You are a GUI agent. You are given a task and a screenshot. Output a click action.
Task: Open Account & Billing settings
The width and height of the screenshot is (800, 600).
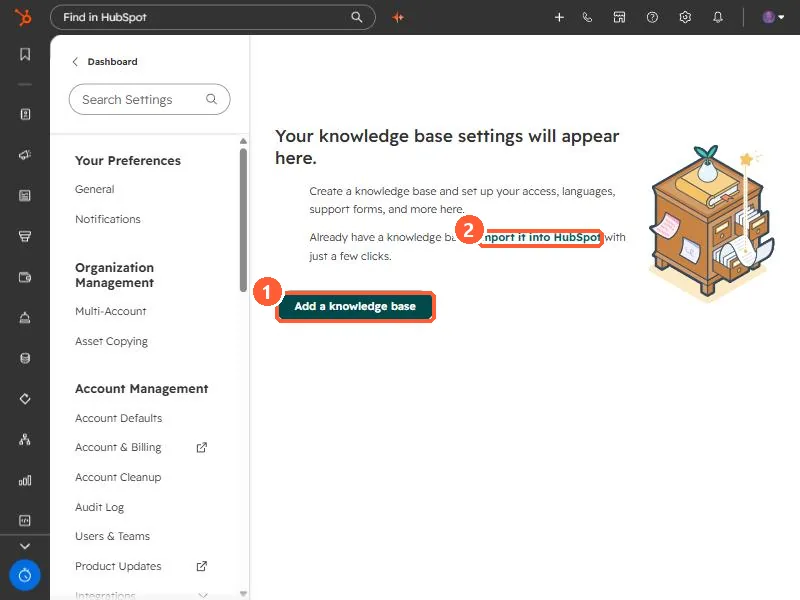coord(118,447)
